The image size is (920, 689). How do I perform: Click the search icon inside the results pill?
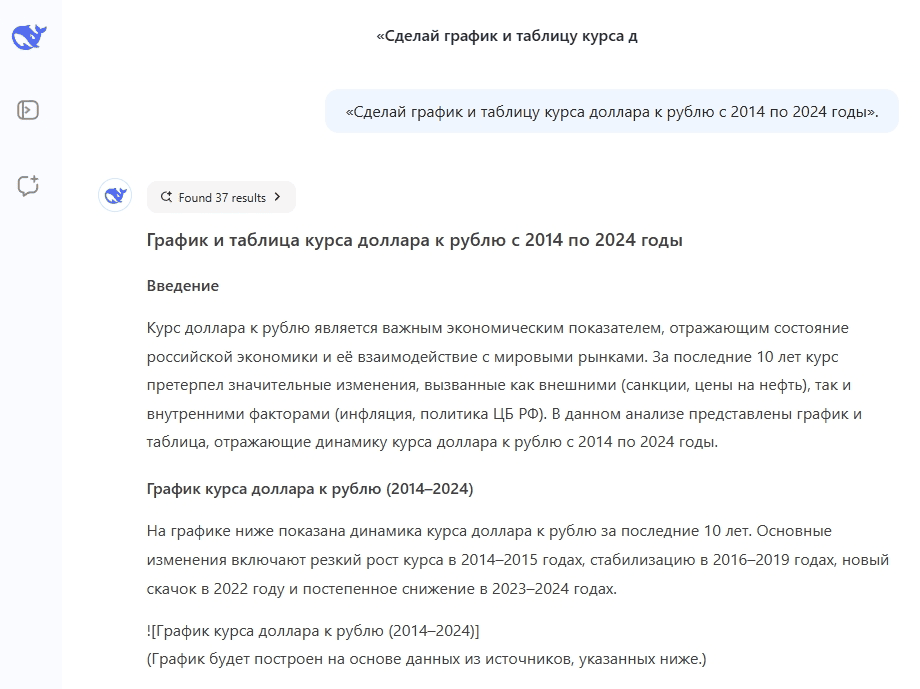[x=165, y=197]
